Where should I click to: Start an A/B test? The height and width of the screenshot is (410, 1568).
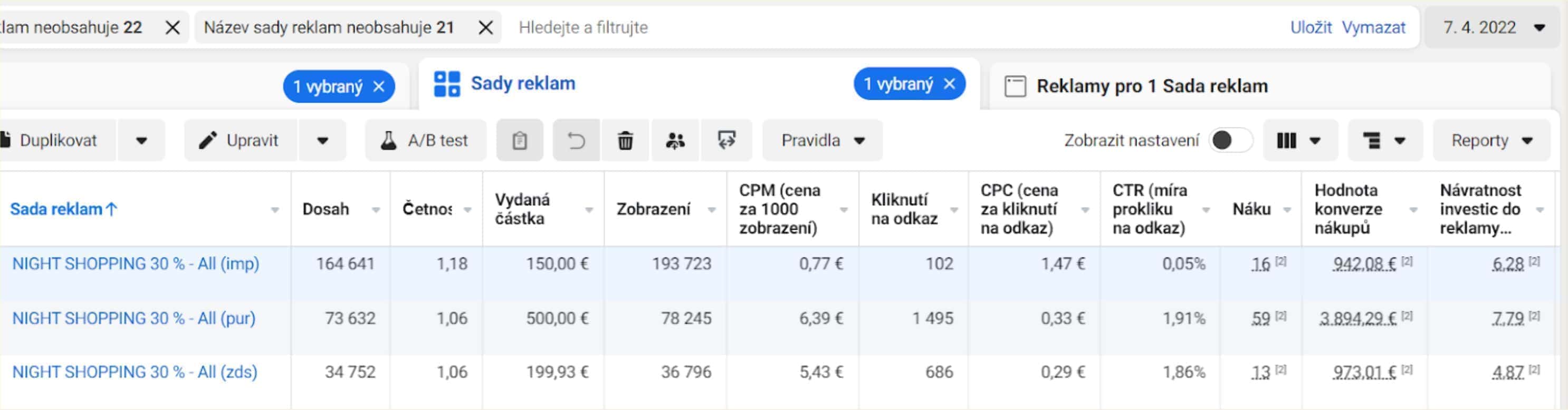pos(425,141)
